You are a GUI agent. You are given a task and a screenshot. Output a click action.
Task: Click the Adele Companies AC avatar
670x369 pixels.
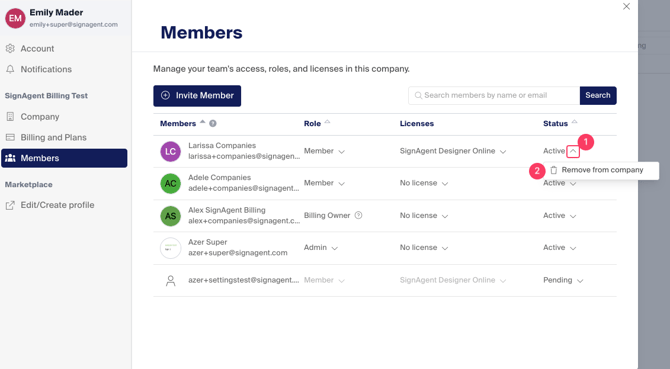coord(170,183)
